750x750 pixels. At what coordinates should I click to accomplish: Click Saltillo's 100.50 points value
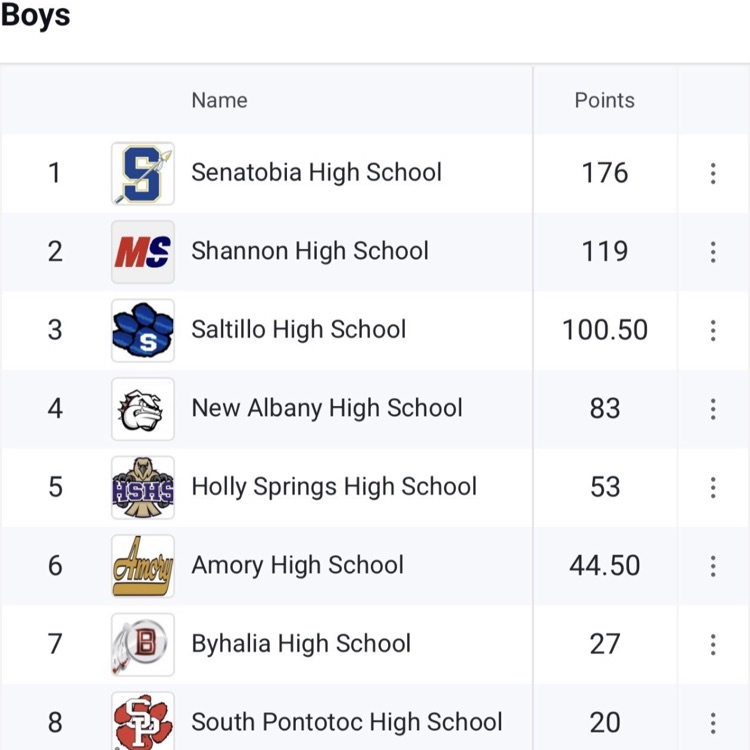click(x=605, y=330)
